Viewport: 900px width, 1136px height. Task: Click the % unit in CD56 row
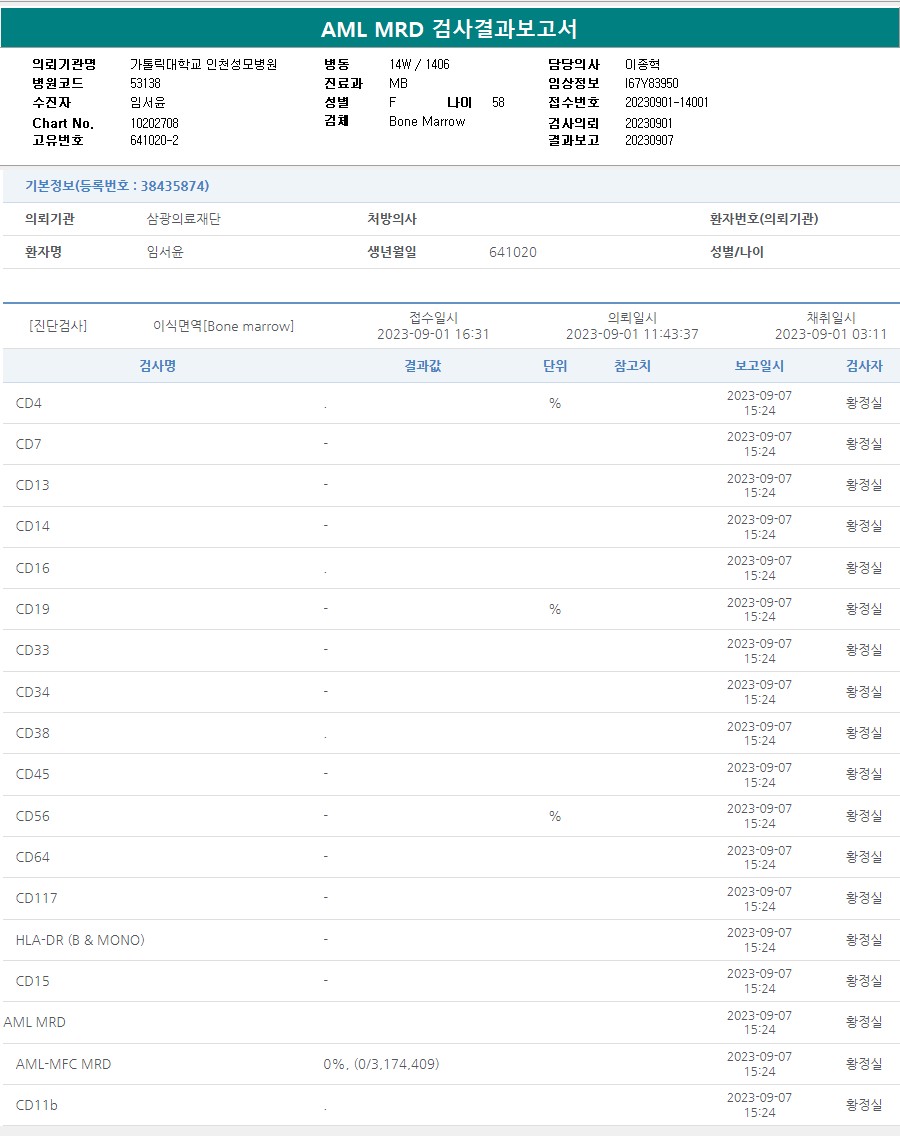tap(555, 816)
